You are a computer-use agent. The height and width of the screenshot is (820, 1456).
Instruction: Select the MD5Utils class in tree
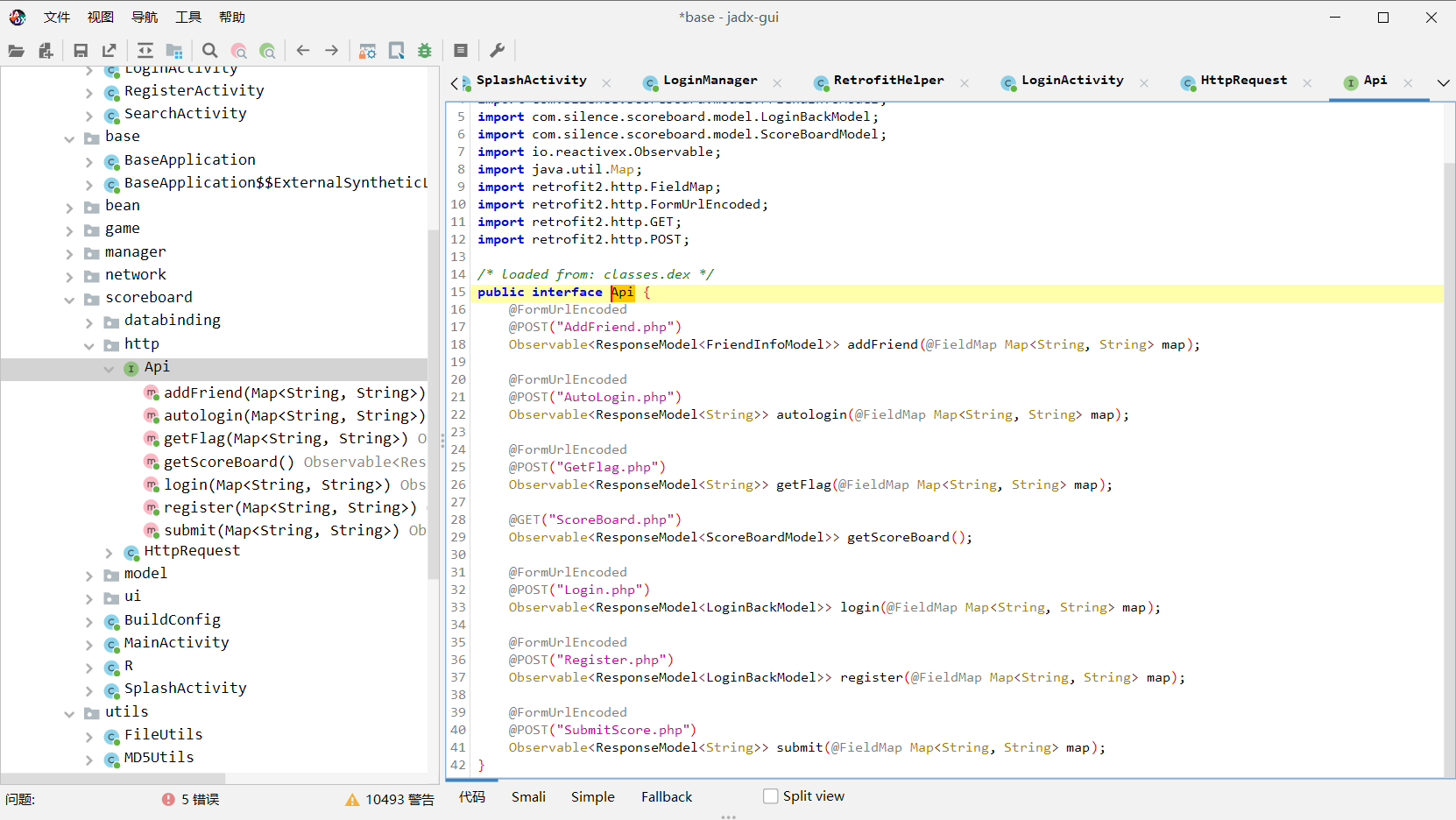tap(159, 758)
